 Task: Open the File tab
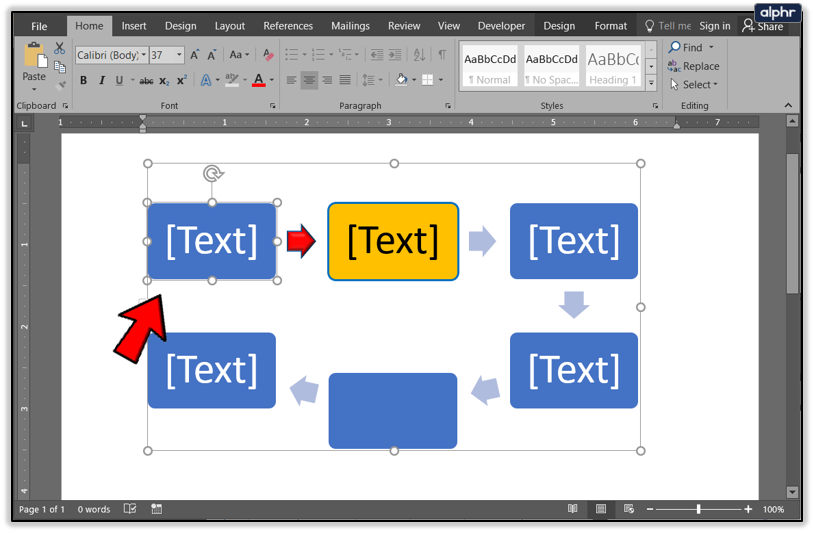pyautogui.click(x=39, y=26)
